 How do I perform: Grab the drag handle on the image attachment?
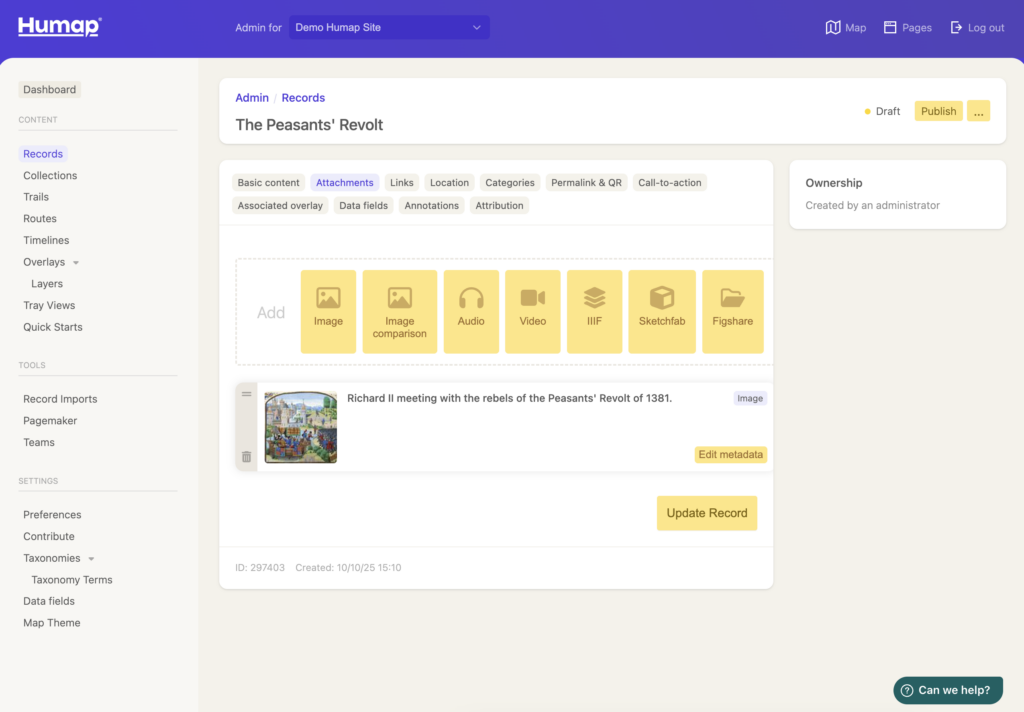coord(246,394)
